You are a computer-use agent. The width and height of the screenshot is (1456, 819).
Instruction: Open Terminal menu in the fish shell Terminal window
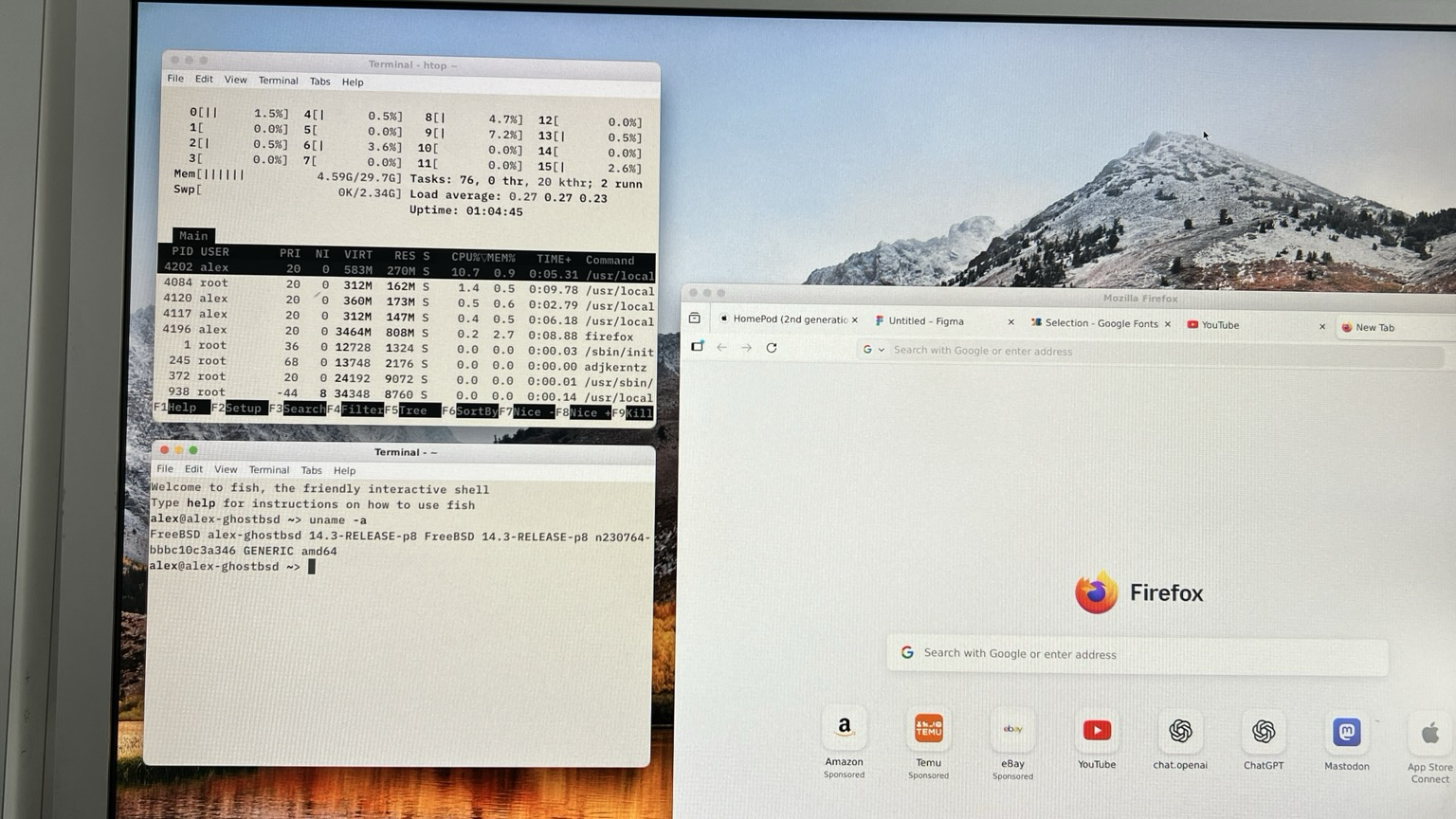pyautogui.click(x=269, y=470)
